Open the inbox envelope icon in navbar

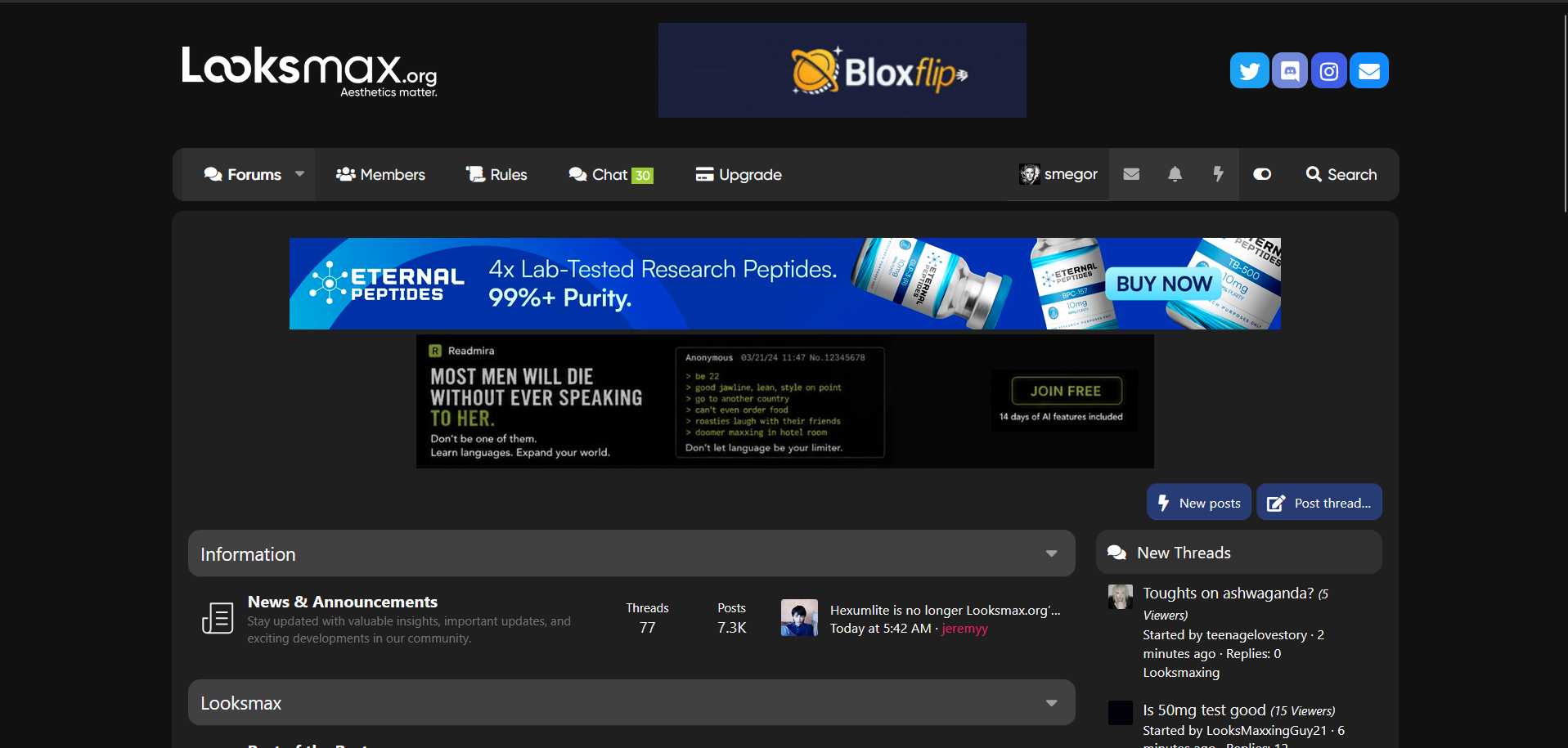pos(1131,174)
